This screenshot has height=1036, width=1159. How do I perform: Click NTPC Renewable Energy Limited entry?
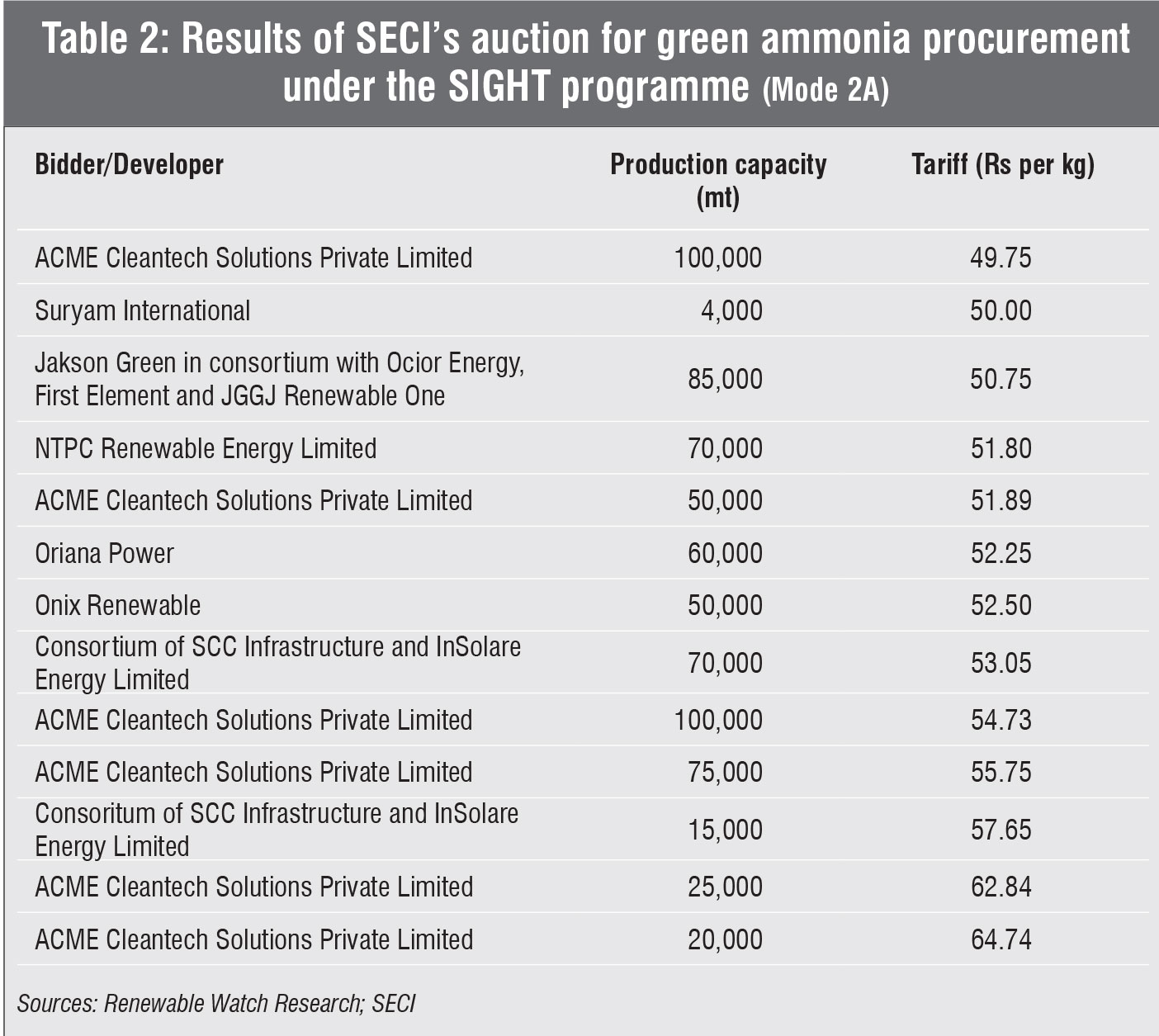point(206,448)
